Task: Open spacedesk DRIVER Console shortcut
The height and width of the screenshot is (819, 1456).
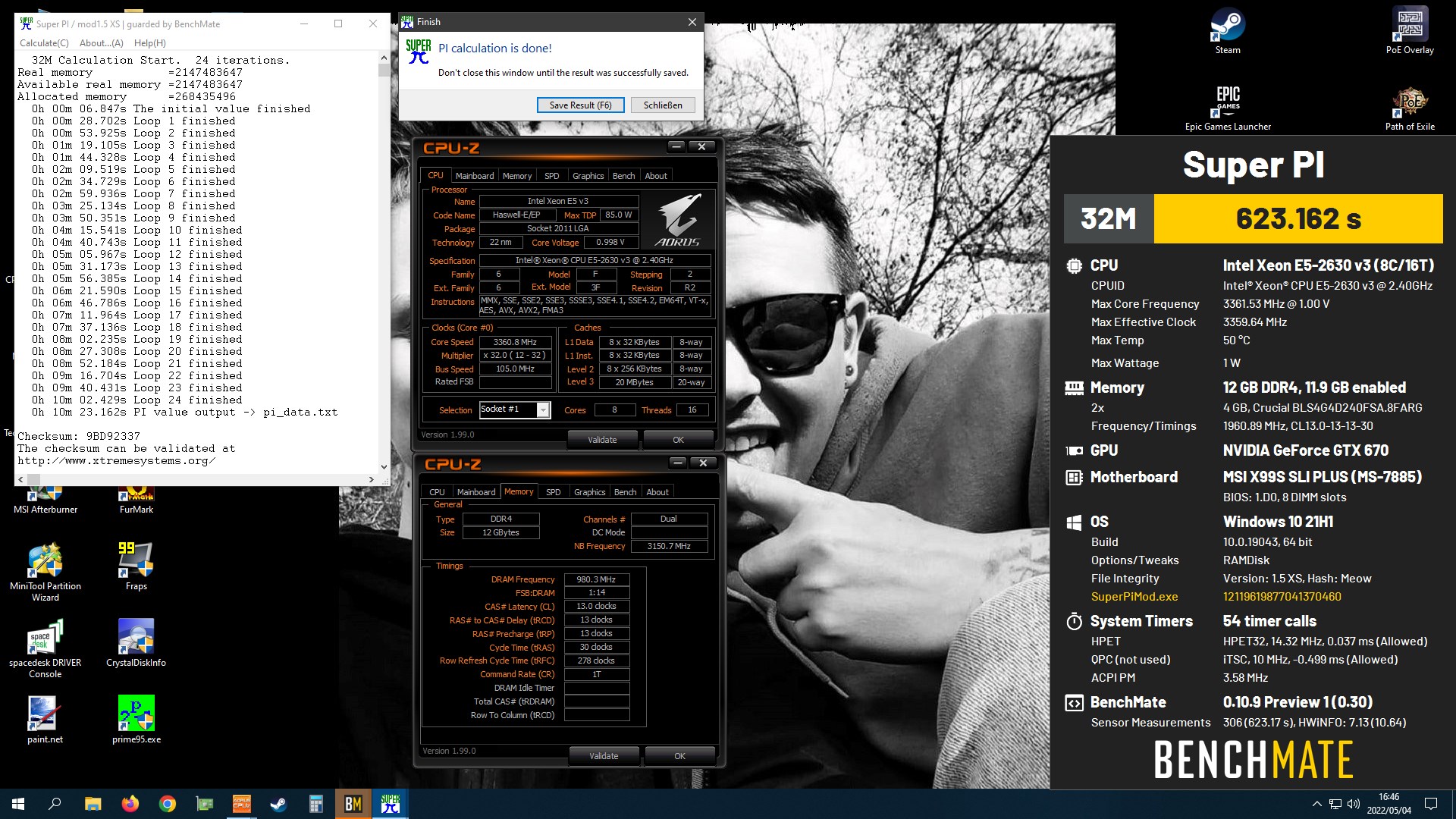Action: coord(45,649)
